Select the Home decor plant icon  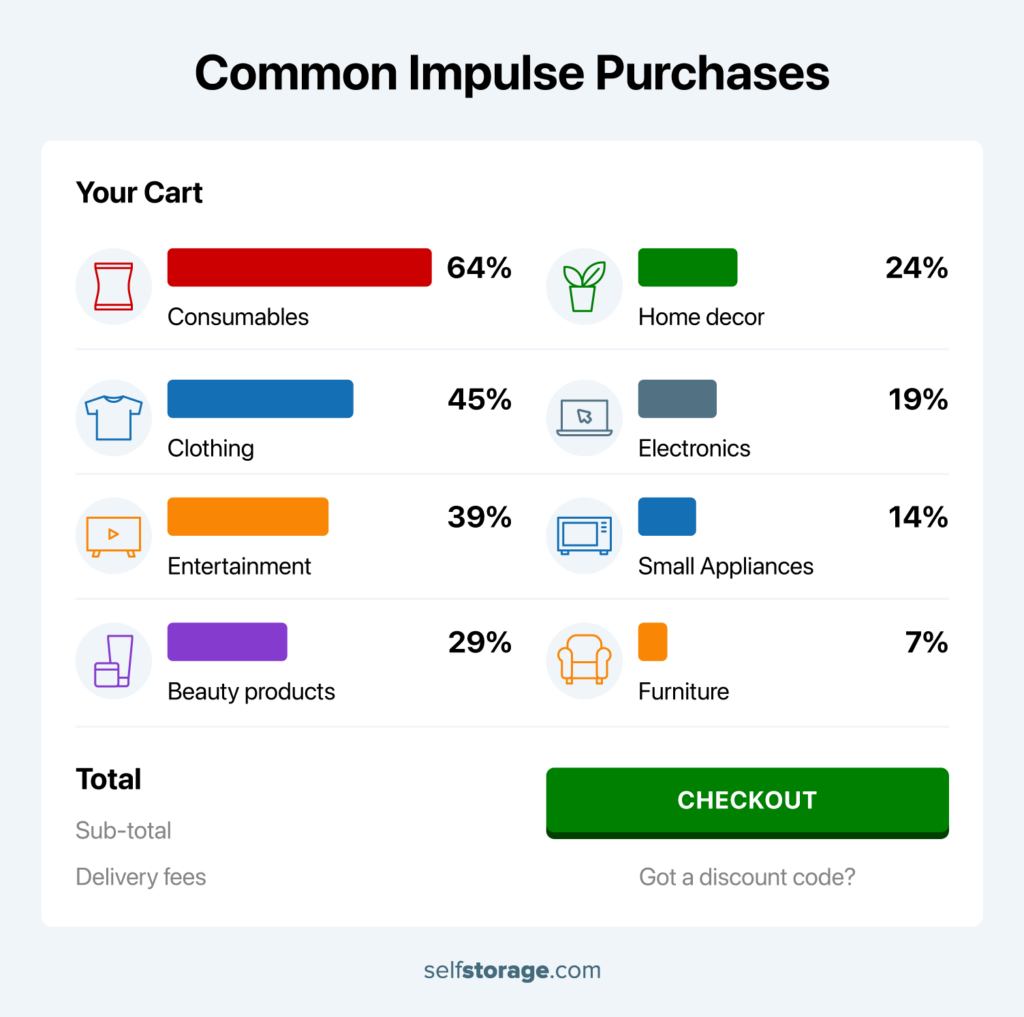[x=584, y=286]
